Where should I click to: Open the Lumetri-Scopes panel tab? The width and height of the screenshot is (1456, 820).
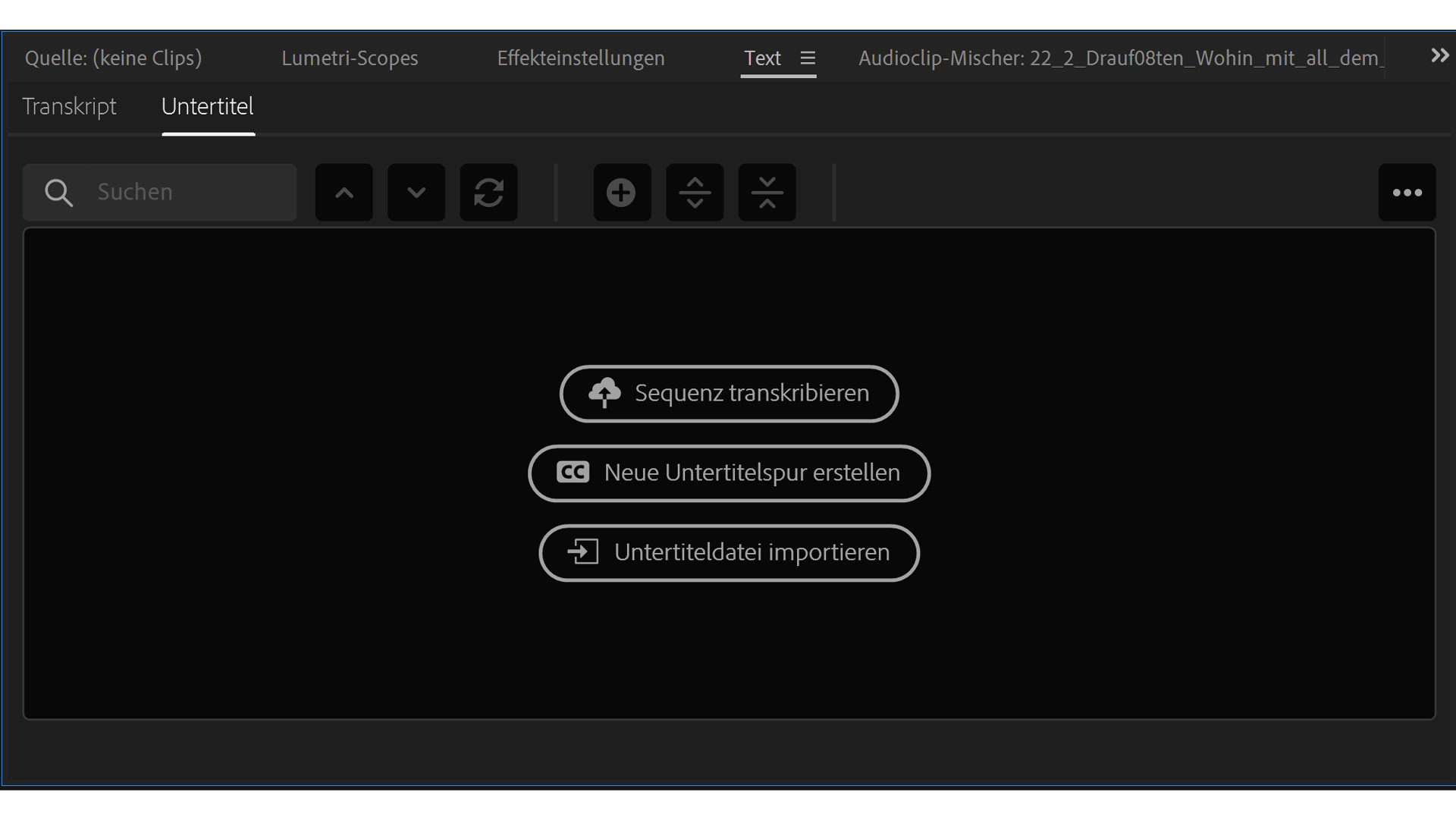350,58
